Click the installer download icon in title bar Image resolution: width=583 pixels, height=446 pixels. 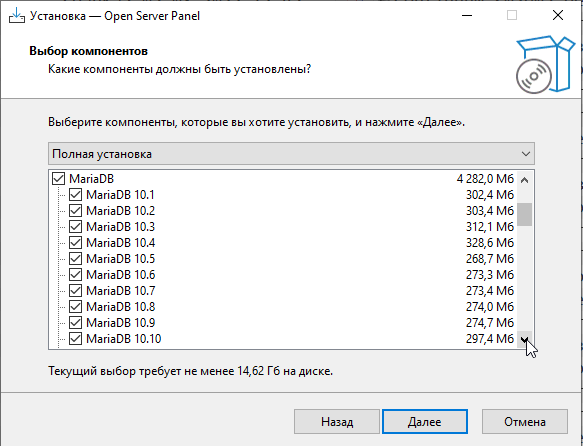pyautogui.click(x=17, y=16)
